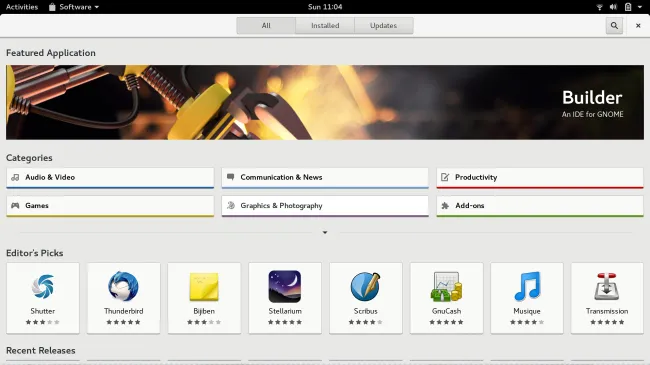This screenshot has height=365, width=650.
Task: Open the Bijiben sticky note icon
Action: 204,287
